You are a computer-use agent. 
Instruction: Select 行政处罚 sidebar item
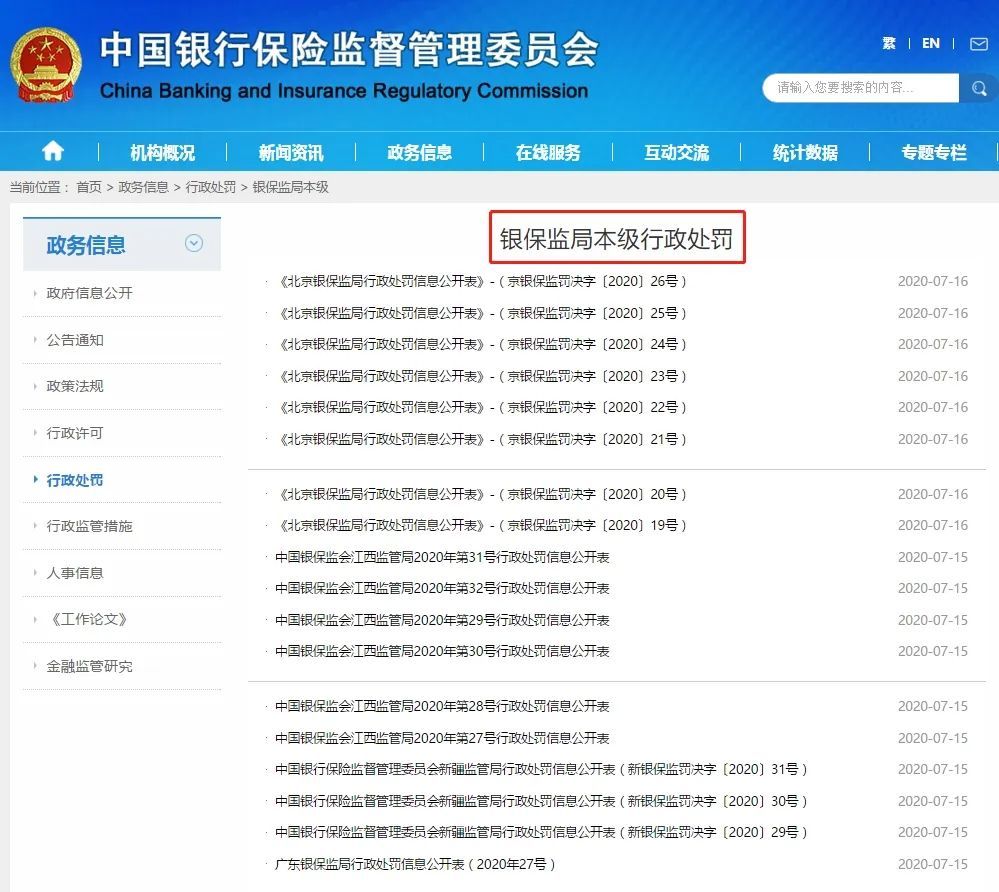click(x=75, y=480)
